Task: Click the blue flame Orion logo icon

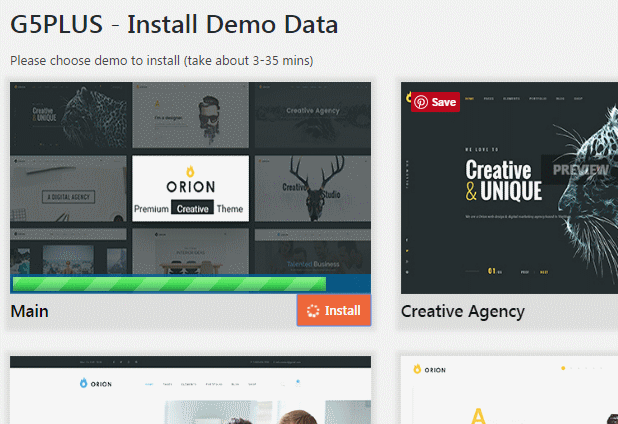Action: [x=84, y=383]
